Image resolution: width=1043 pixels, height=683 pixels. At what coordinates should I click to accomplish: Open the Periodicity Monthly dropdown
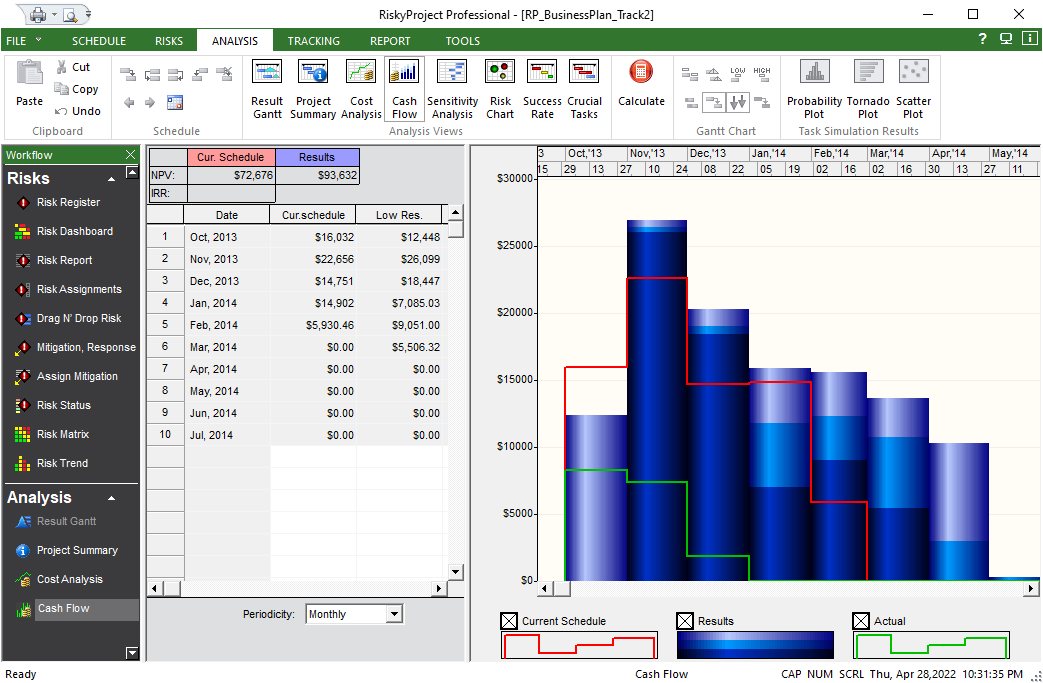(x=394, y=614)
